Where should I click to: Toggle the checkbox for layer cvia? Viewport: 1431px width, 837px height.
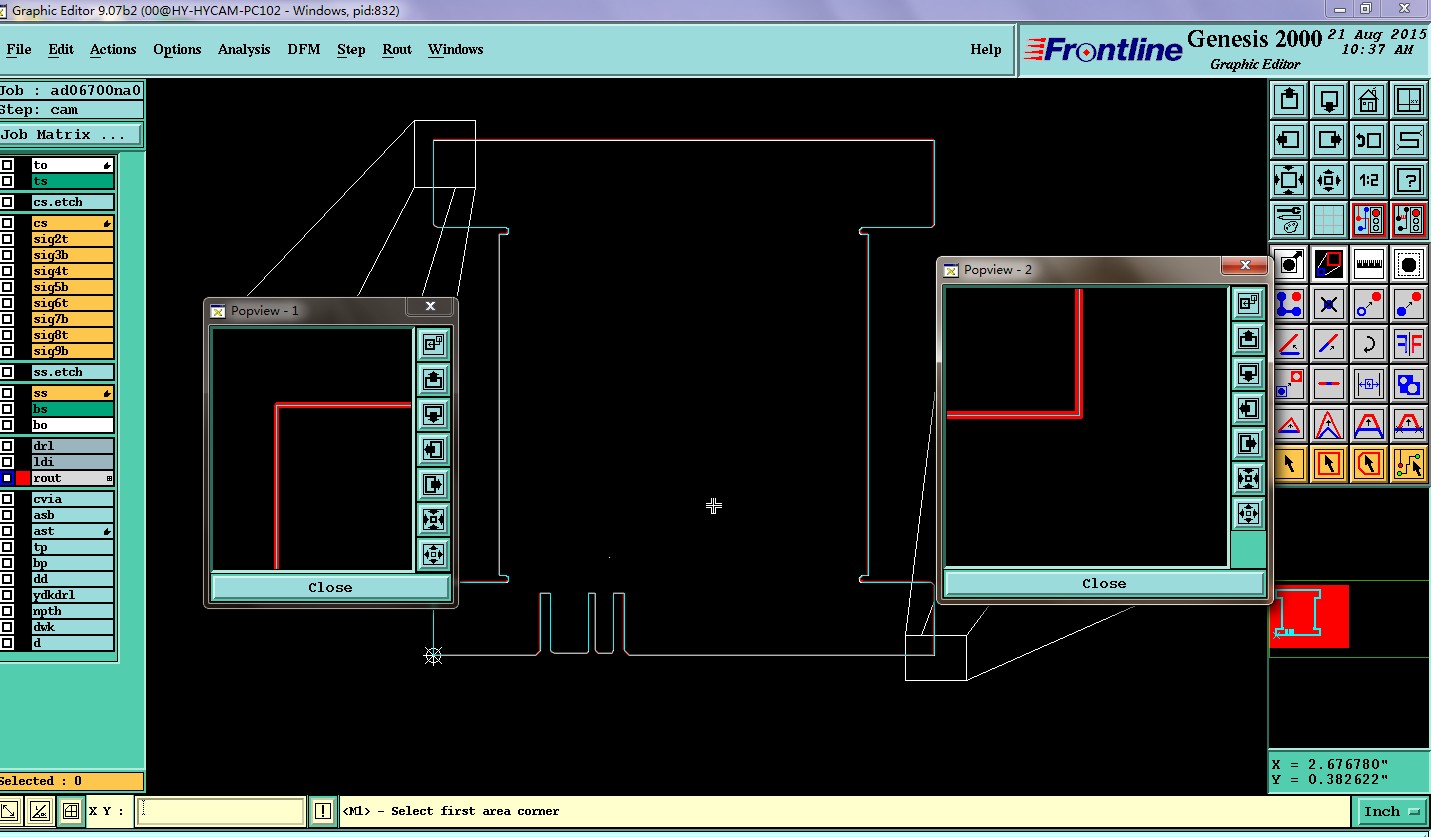pos(7,499)
